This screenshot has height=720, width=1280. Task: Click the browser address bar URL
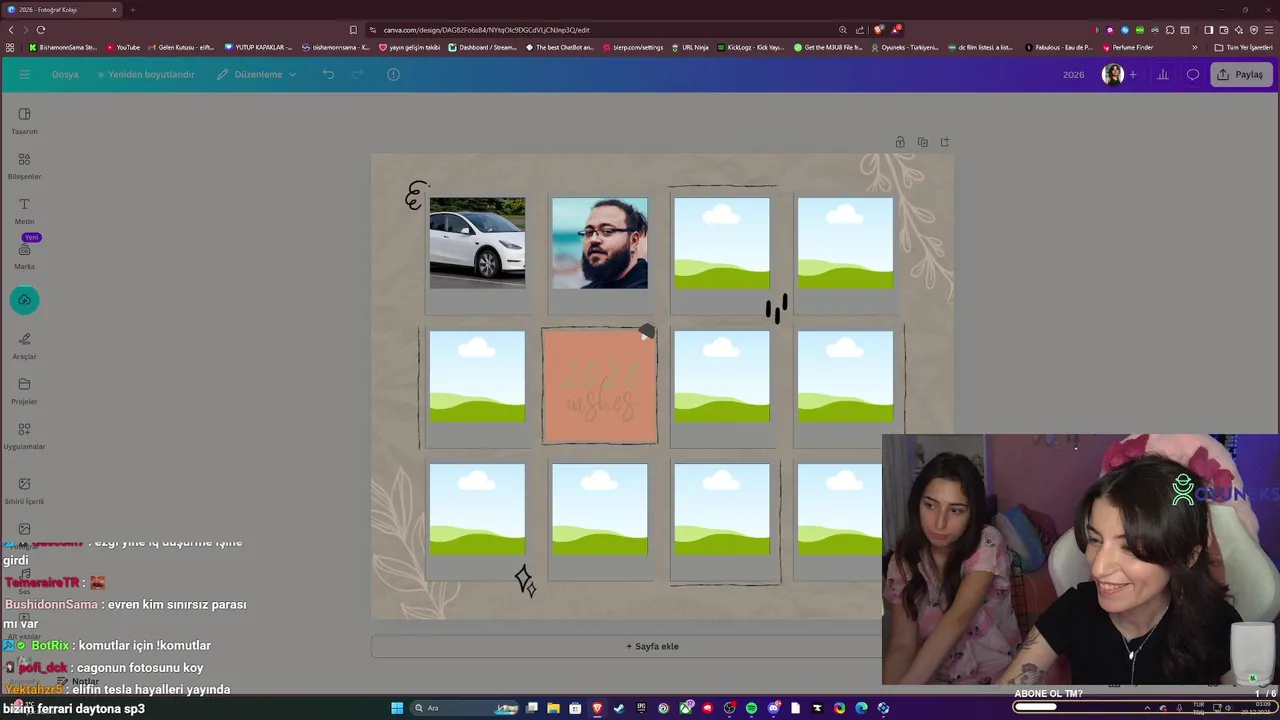[488, 30]
